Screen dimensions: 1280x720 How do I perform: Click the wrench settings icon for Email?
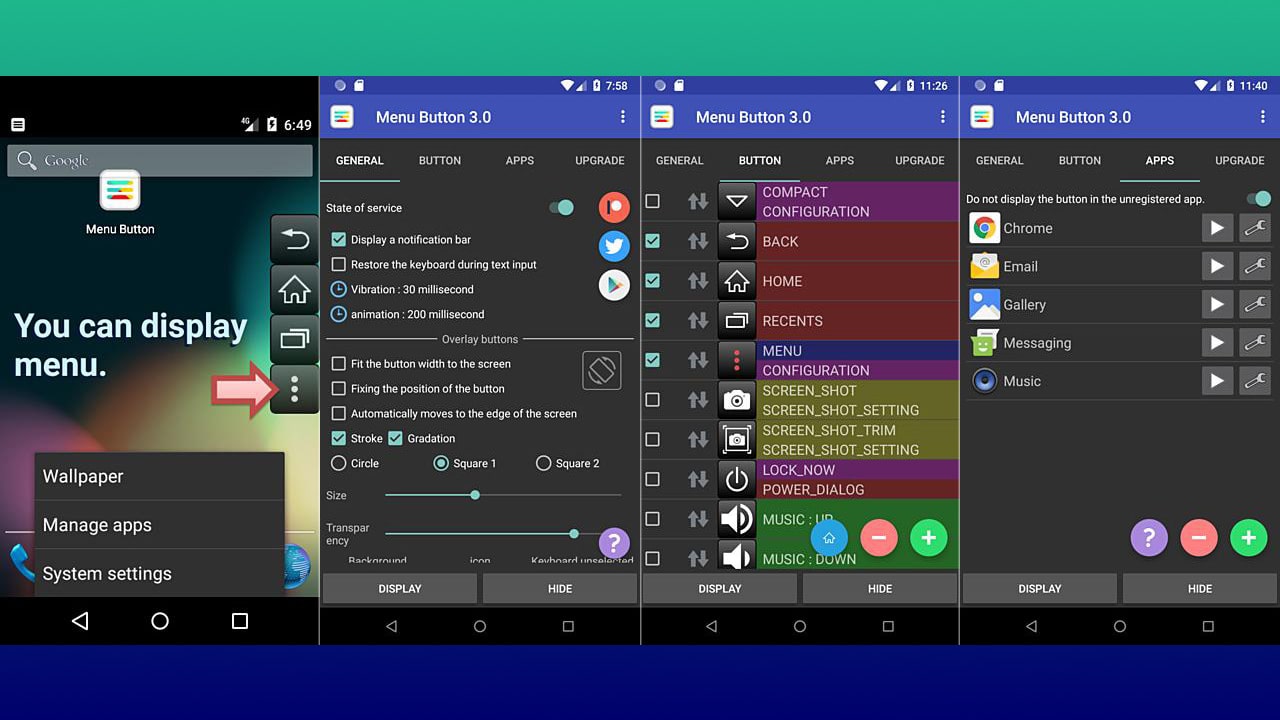tap(1254, 266)
